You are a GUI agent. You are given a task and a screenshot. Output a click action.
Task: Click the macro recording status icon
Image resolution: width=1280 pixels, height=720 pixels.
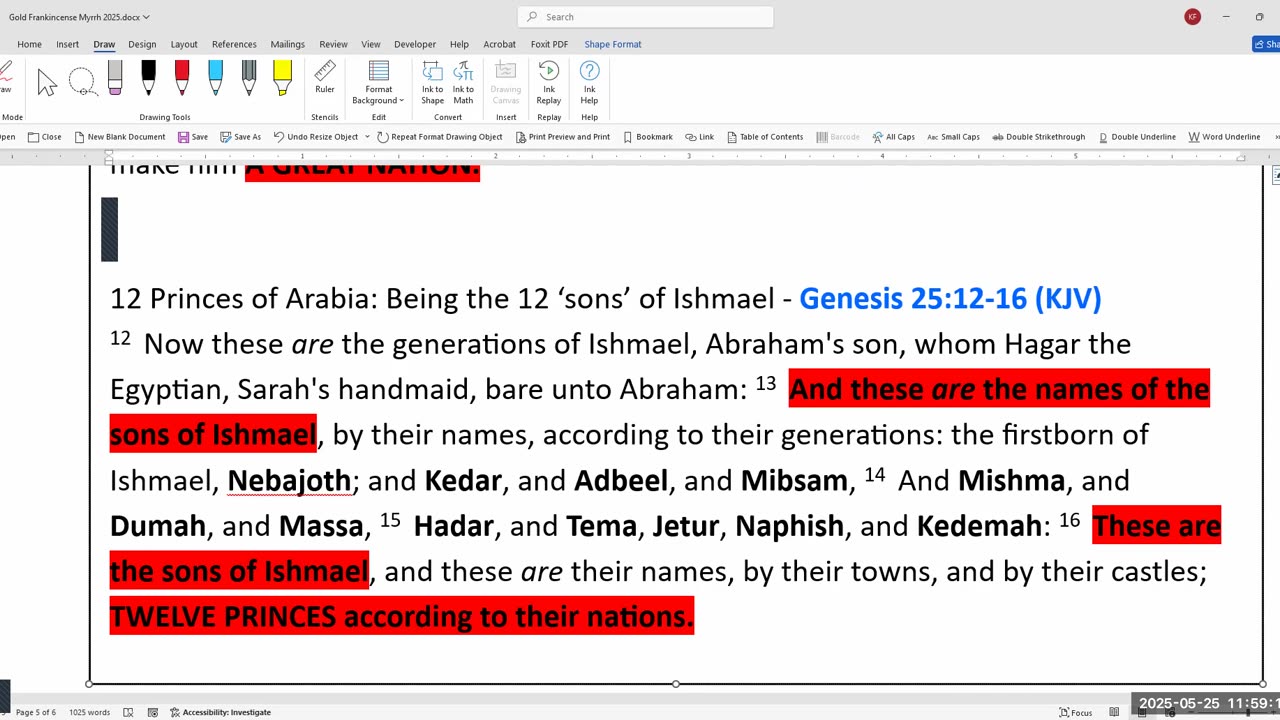[152, 712]
